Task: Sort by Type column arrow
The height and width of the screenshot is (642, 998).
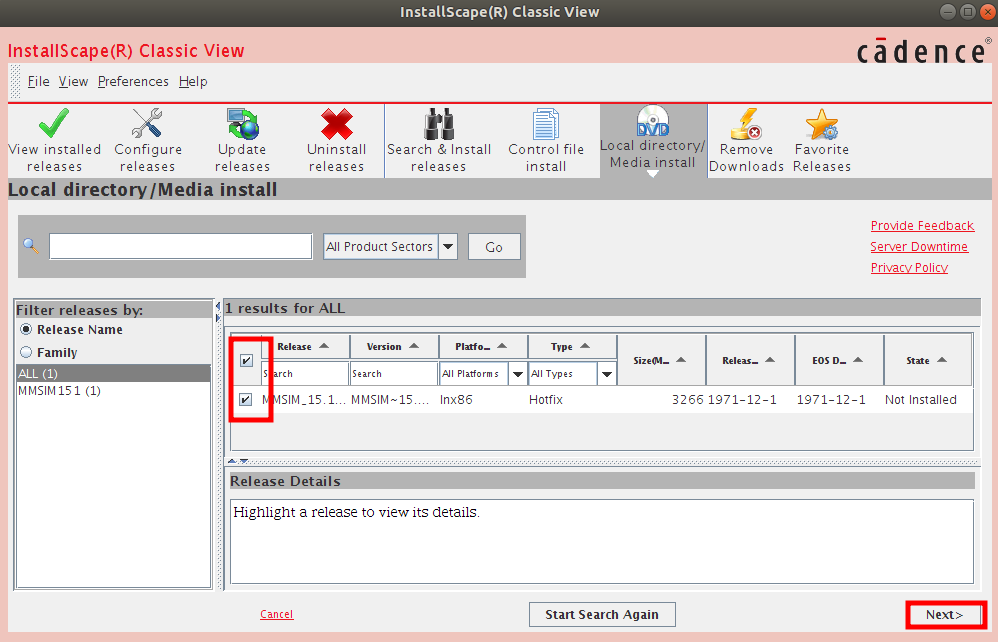Action: coord(585,346)
